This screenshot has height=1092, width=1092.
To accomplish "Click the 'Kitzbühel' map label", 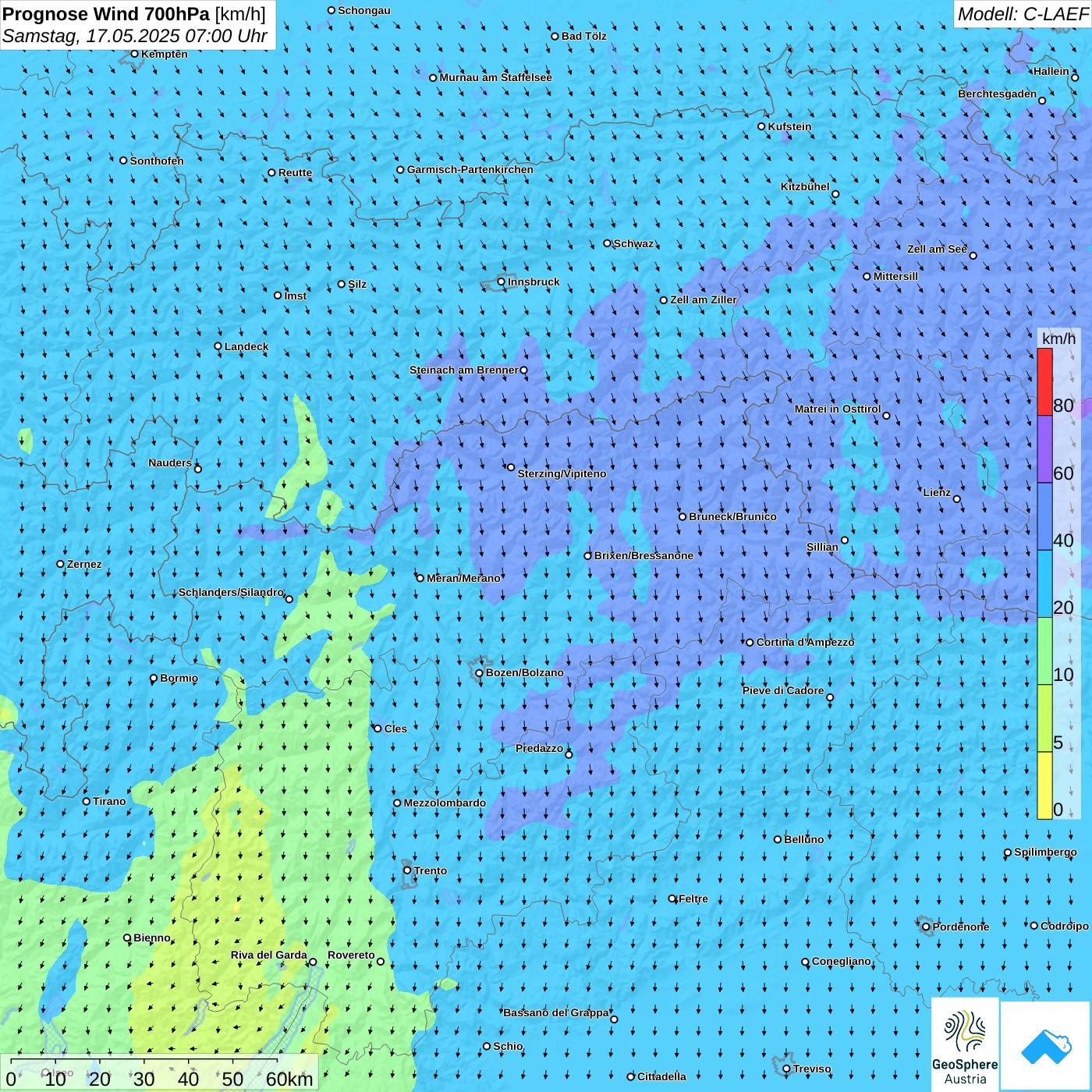I will 805,186.
